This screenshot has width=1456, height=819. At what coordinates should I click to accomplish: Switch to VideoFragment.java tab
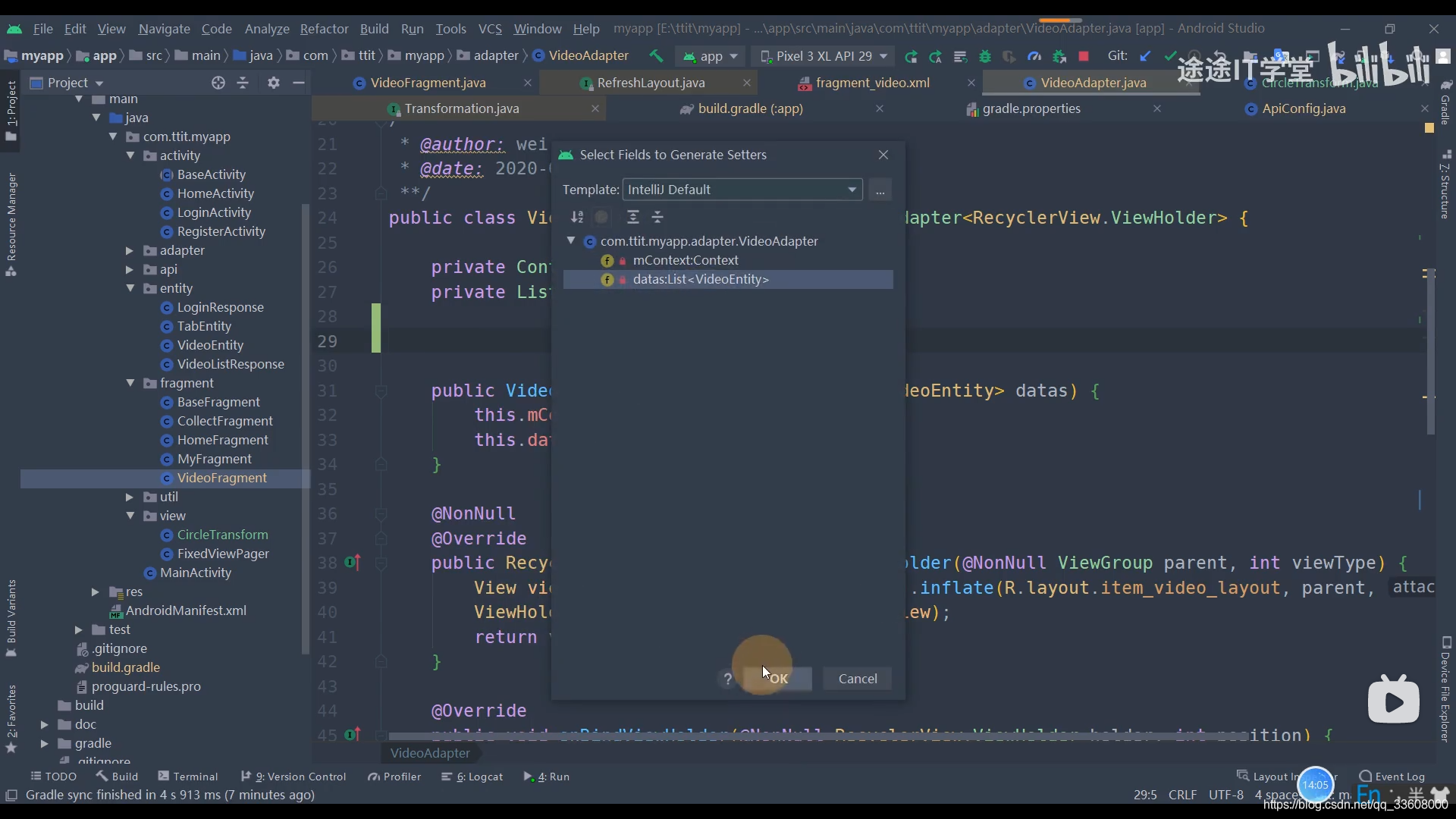428,83
